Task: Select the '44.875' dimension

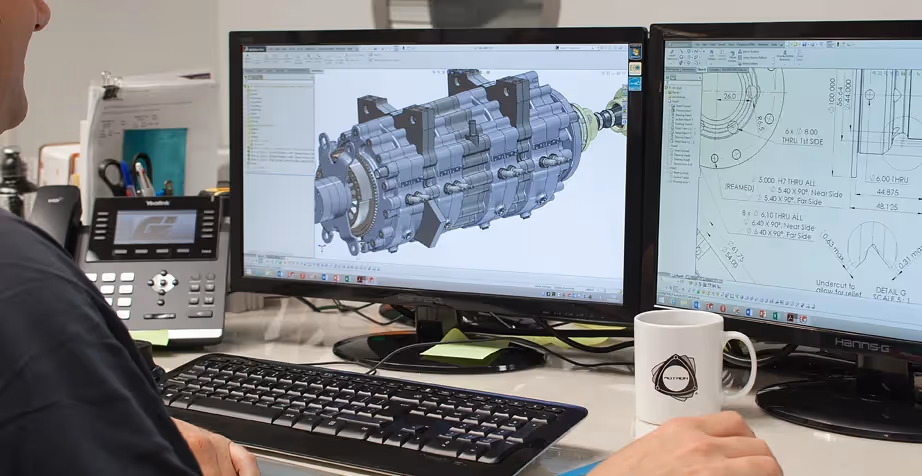Action: [886, 192]
